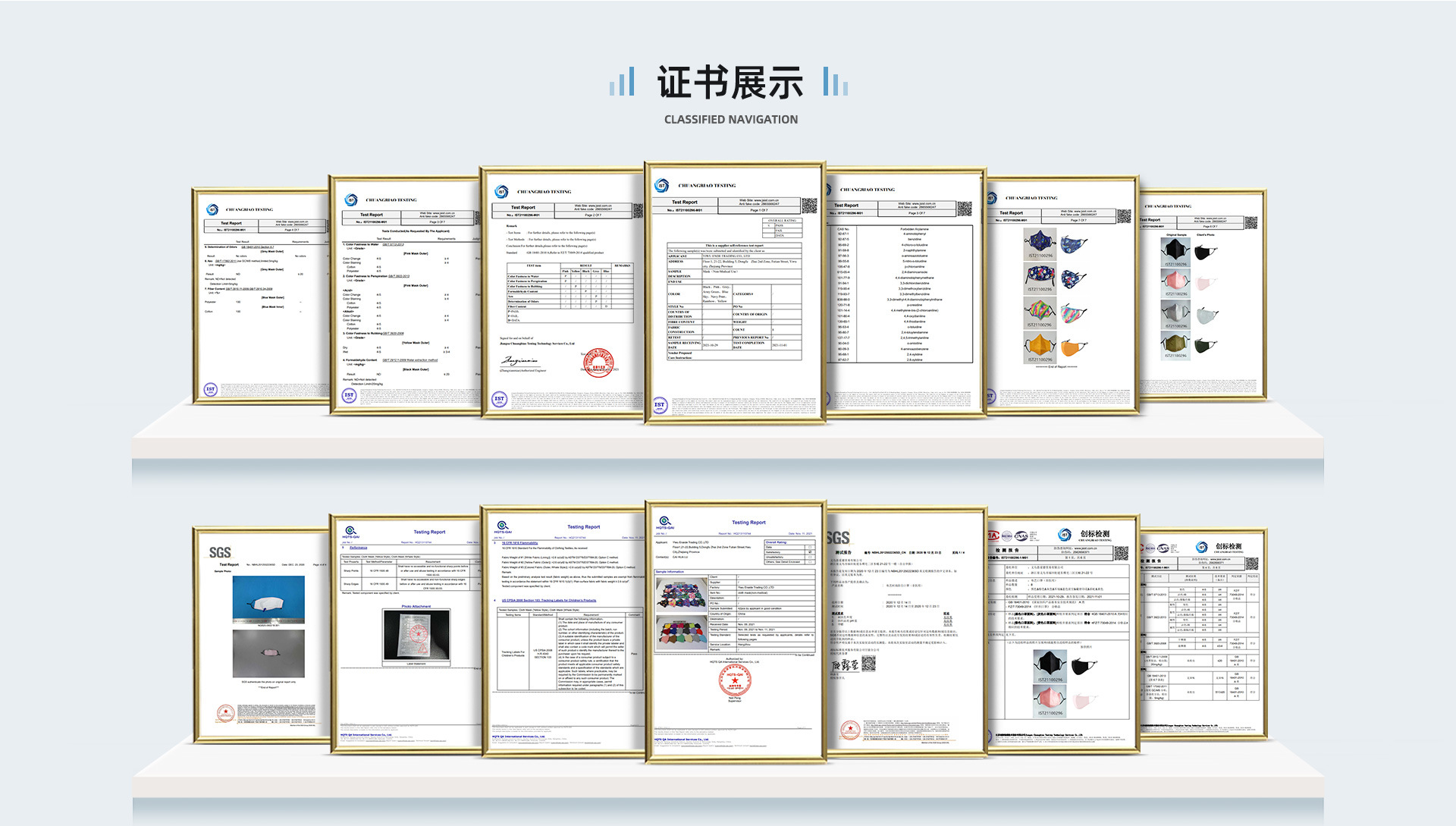Screen dimensions: 1456x826
Task: Click the Unsatisfactory checkbox in Overall Rating
Action: tap(810, 557)
